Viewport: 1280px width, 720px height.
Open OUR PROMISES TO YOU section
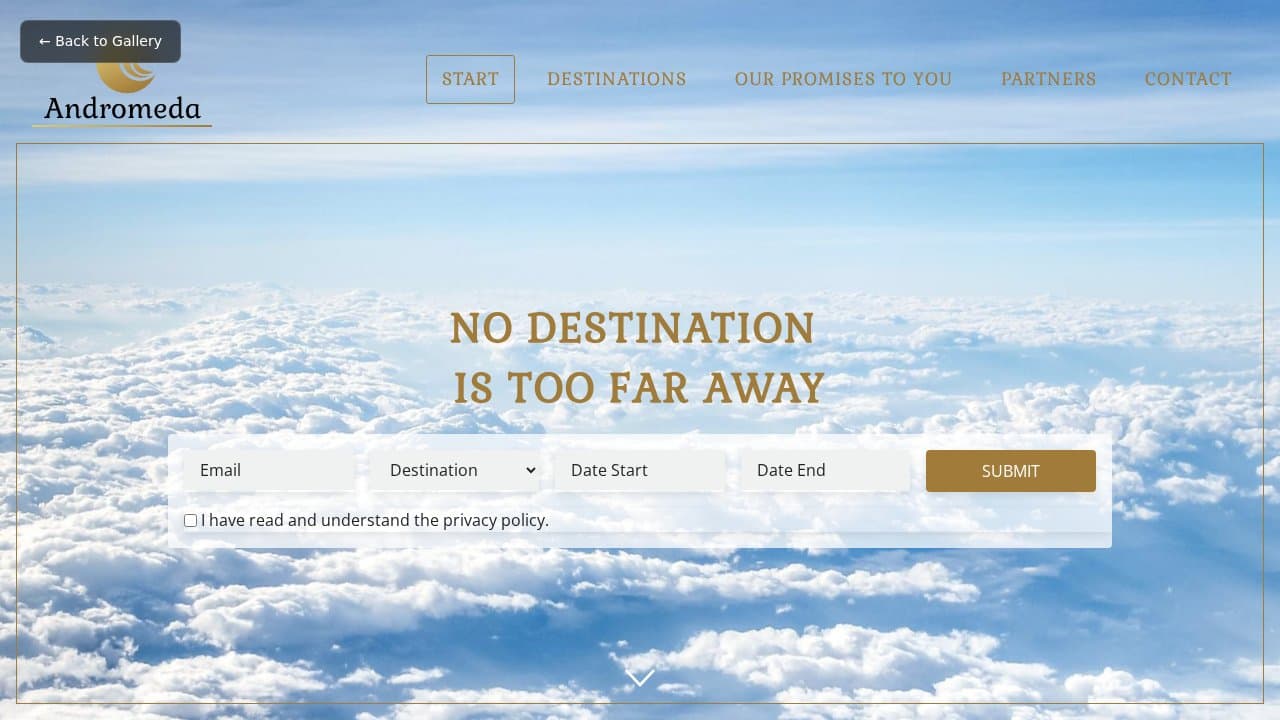843,79
